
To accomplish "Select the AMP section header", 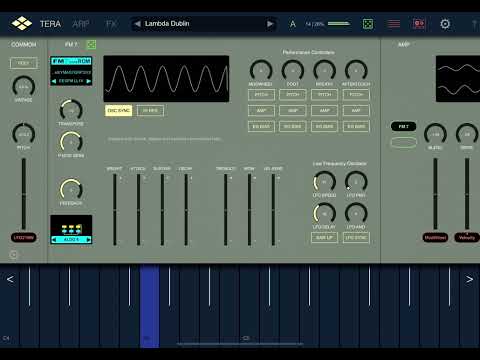I will click(x=404, y=44).
